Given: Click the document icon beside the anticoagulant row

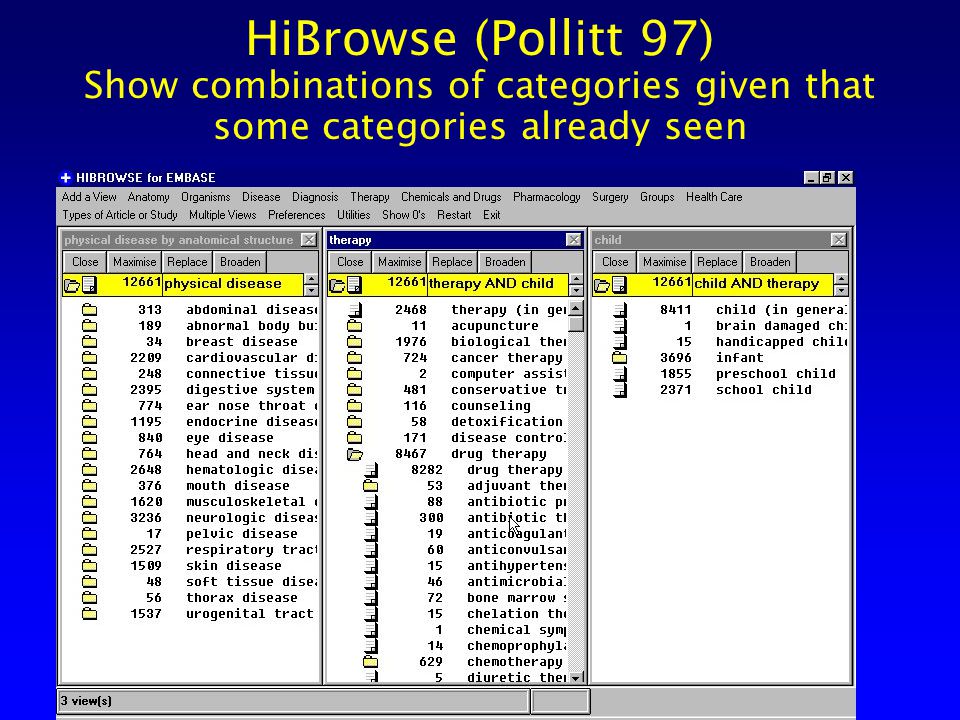Looking at the screenshot, I should [x=371, y=533].
